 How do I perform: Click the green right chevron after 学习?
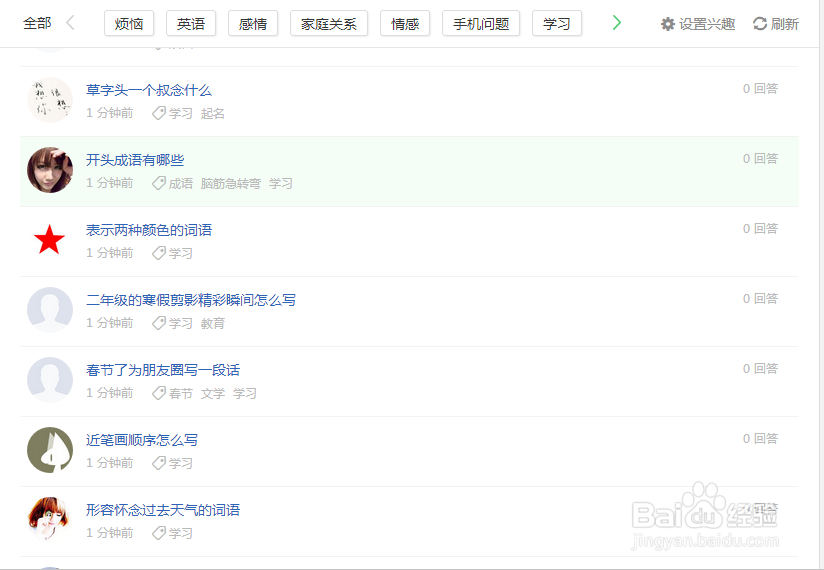(x=617, y=23)
